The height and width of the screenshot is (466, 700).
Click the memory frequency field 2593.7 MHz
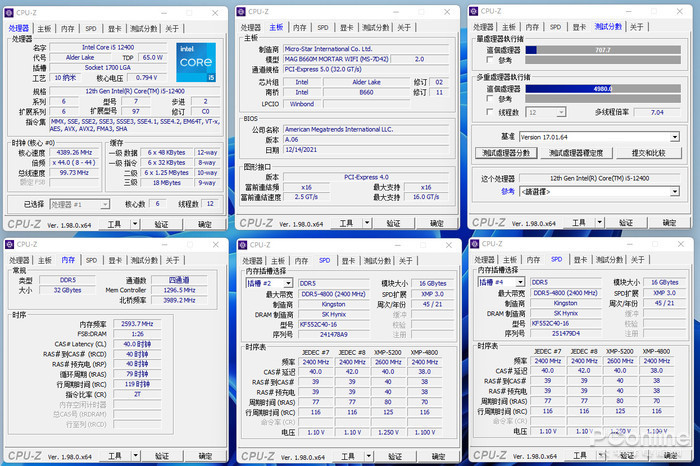click(137, 324)
